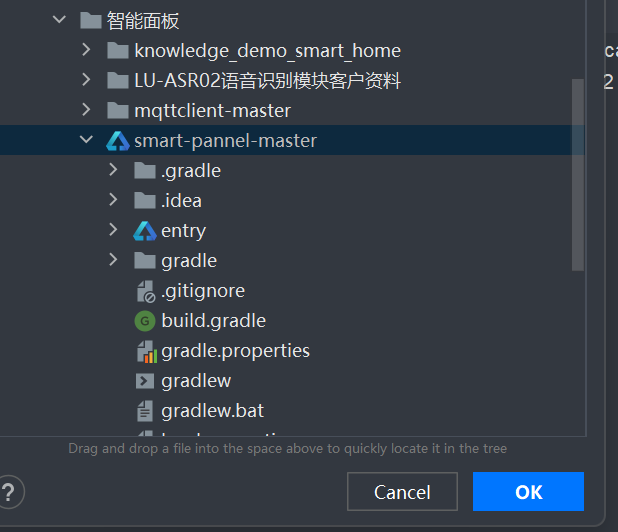618x532 pixels.
Task: Click the OK button
Action: [x=528, y=491]
